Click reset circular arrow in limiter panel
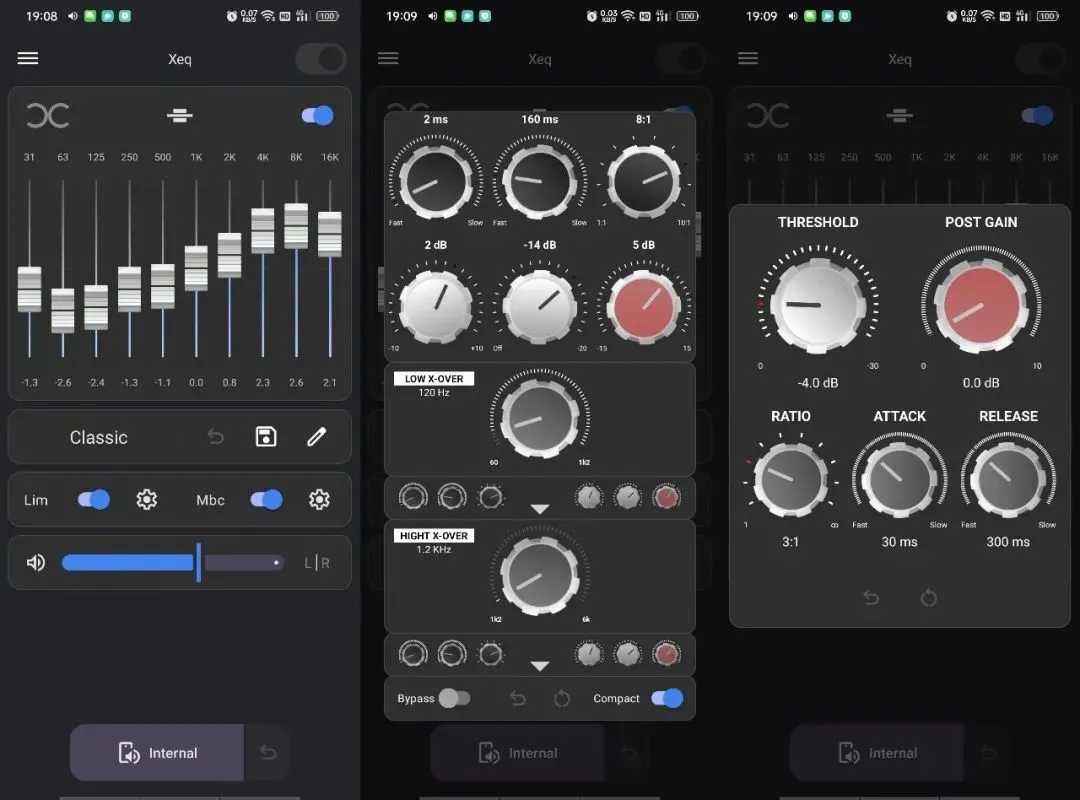The width and height of the screenshot is (1080, 800). [x=928, y=597]
